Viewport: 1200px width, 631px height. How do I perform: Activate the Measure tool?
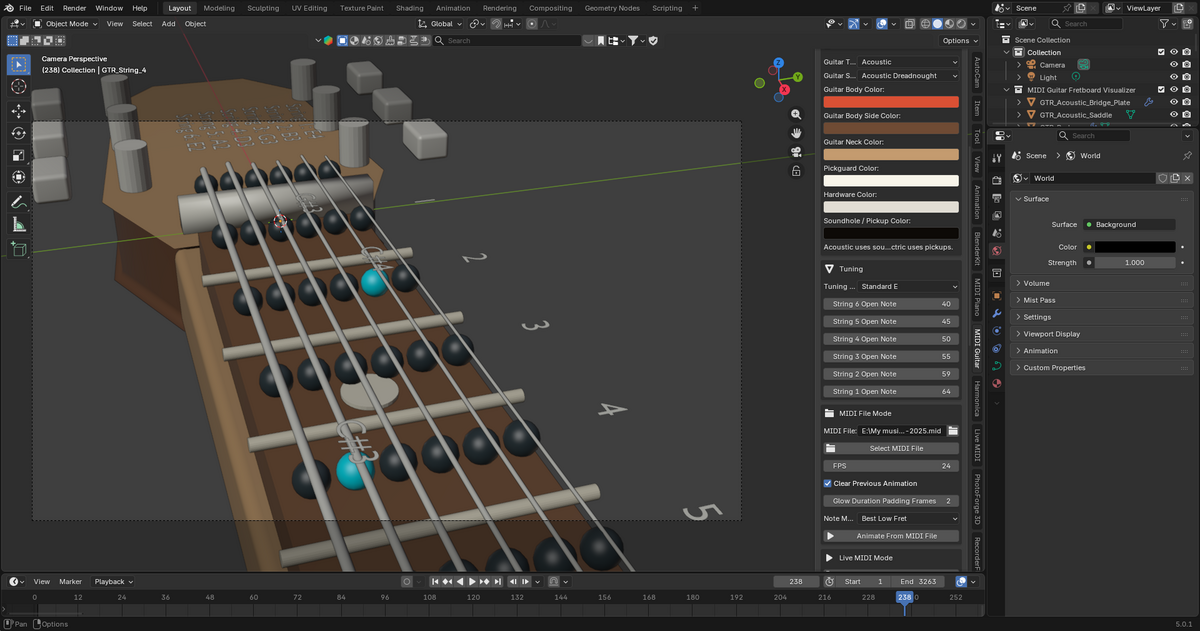pyautogui.click(x=18, y=225)
